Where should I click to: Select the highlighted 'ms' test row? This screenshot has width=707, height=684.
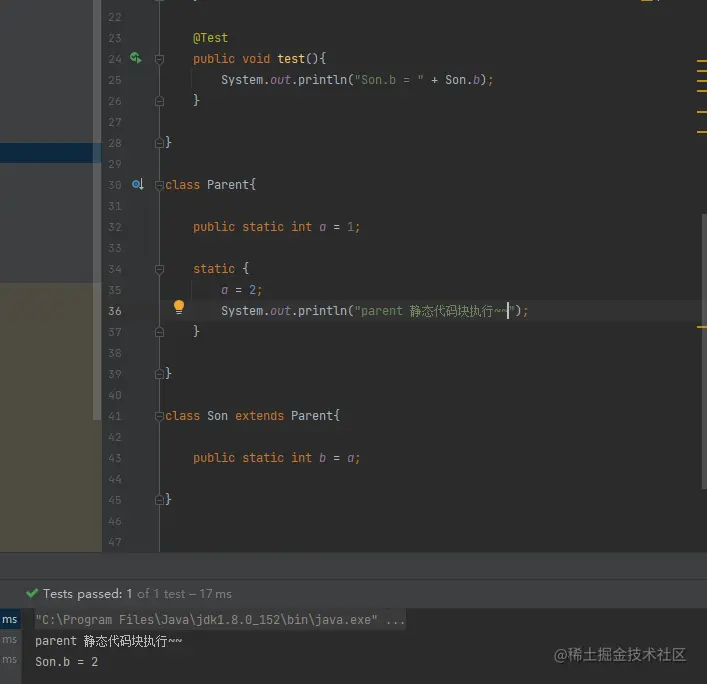pos(10,619)
